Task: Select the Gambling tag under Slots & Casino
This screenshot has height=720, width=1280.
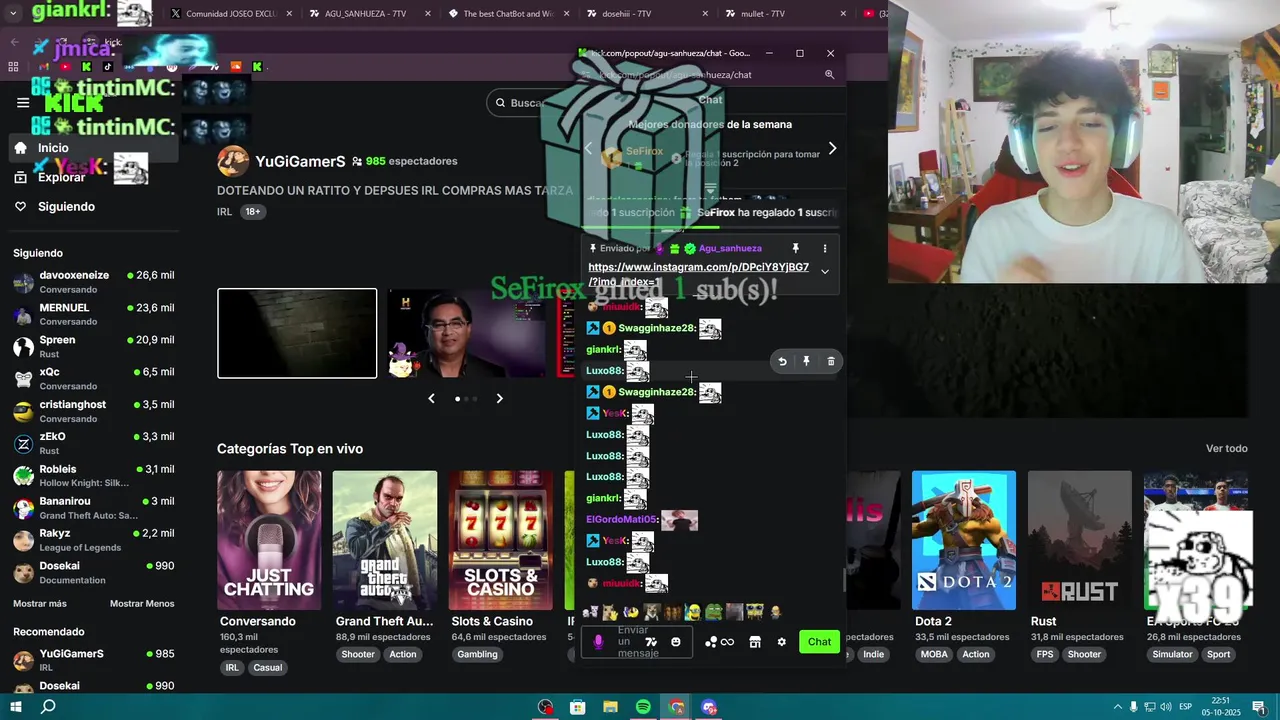Action: pyautogui.click(x=477, y=655)
